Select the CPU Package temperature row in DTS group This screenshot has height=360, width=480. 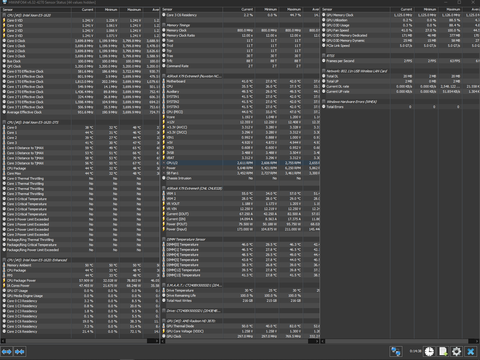[x=80, y=168]
